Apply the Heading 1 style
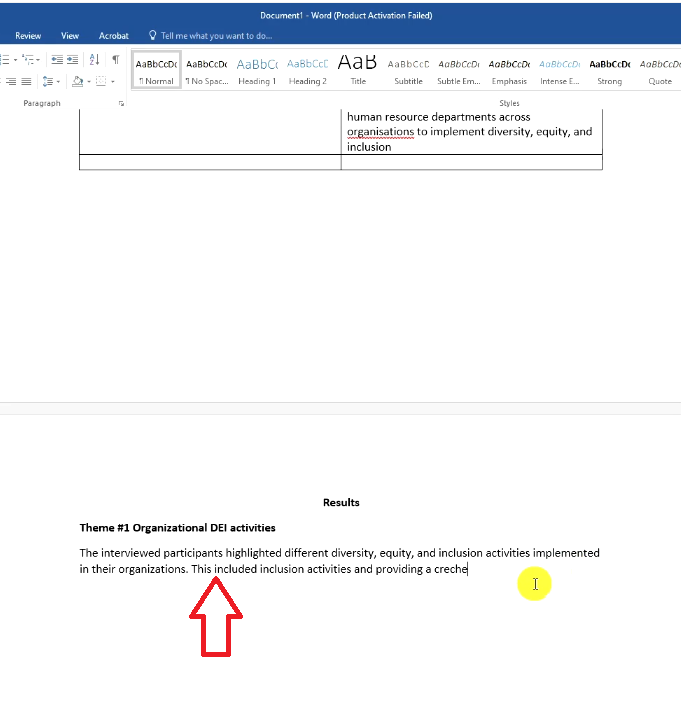681x709 pixels. tap(257, 70)
